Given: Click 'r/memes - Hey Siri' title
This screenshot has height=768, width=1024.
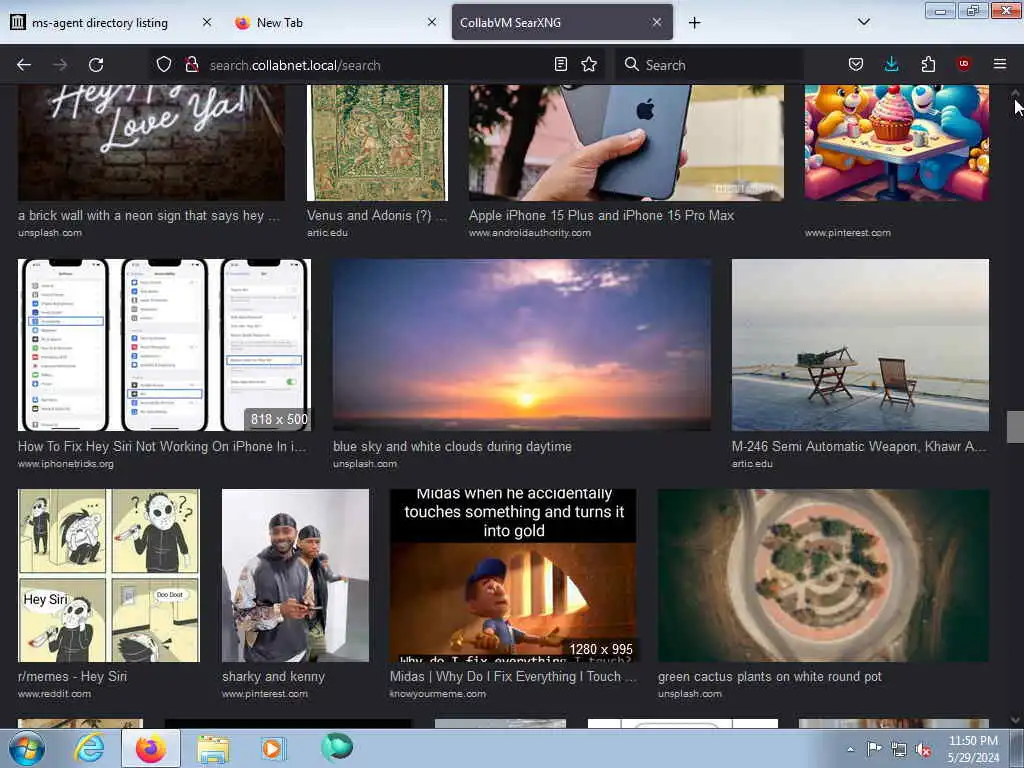Looking at the screenshot, I should [x=72, y=677].
